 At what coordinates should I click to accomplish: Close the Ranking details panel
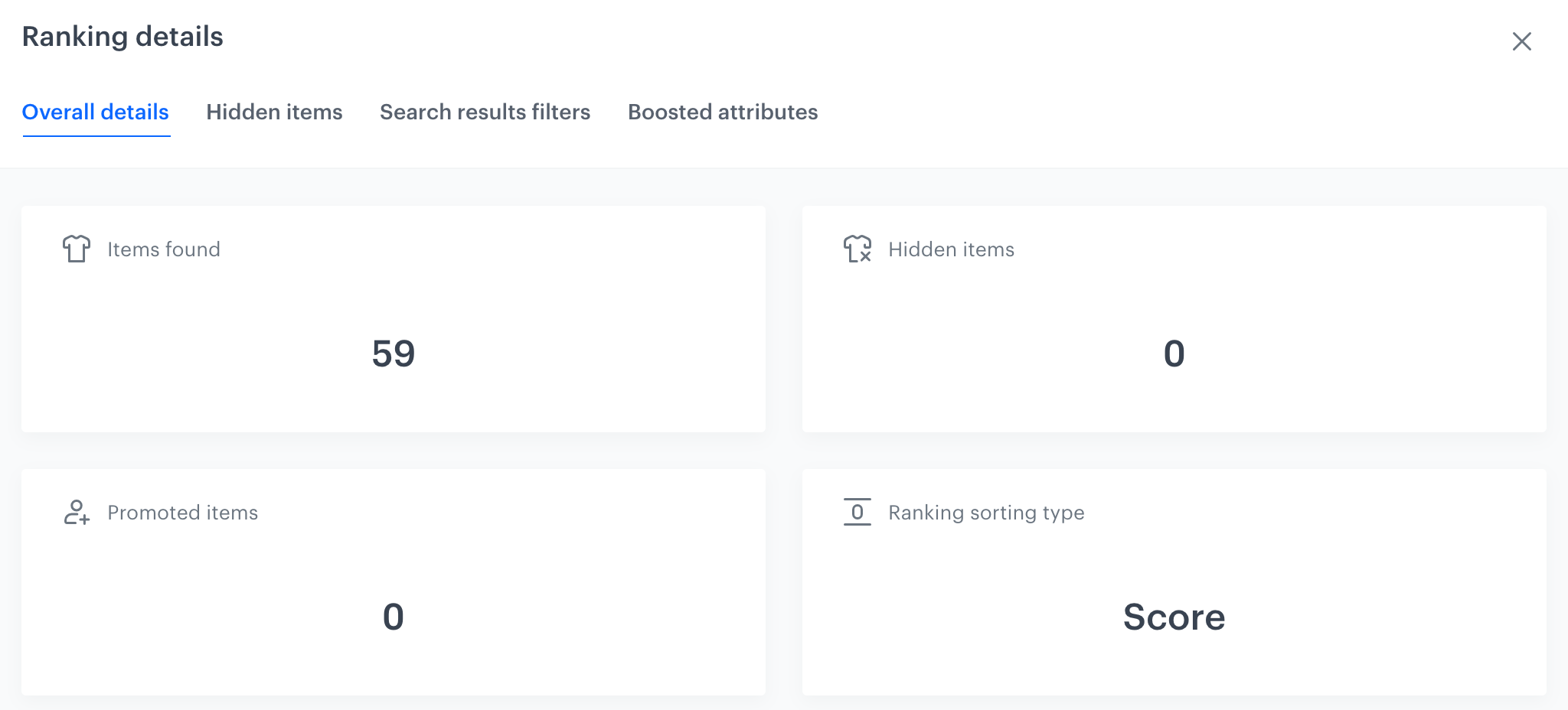(1521, 41)
